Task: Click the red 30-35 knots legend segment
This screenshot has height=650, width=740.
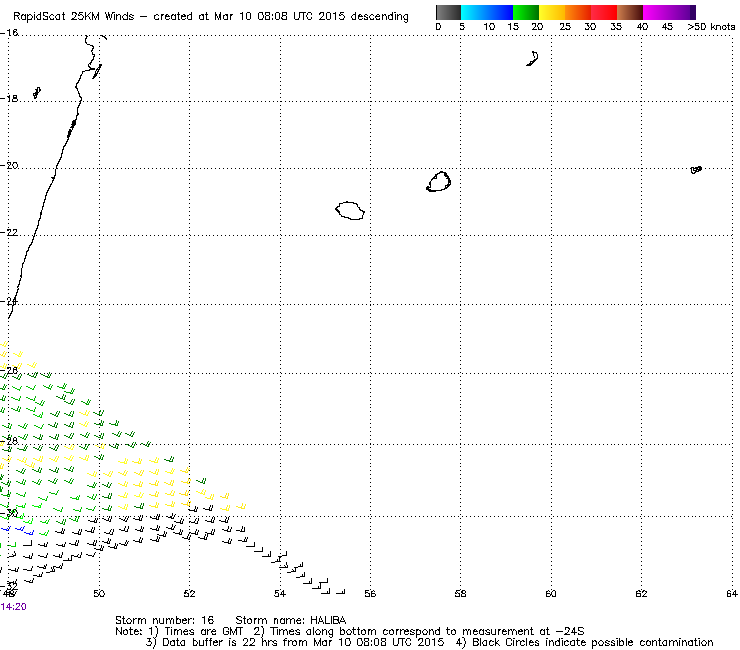Action: (604, 12)
